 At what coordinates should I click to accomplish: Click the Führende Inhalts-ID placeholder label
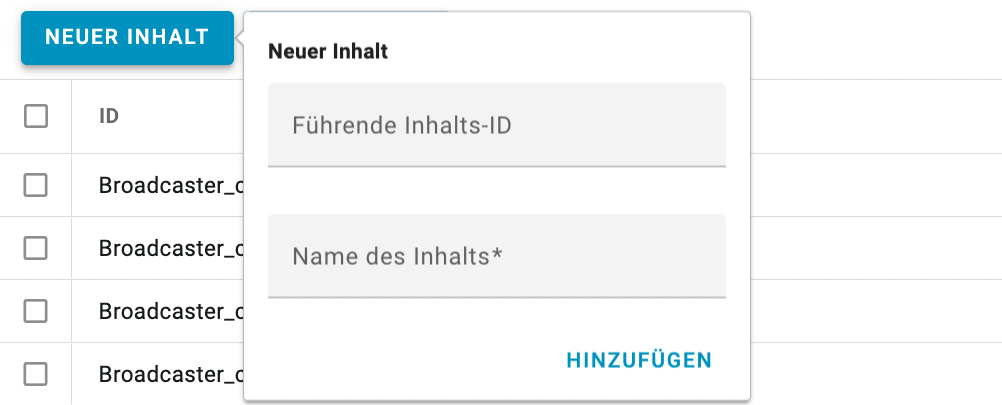coord(403,126)
